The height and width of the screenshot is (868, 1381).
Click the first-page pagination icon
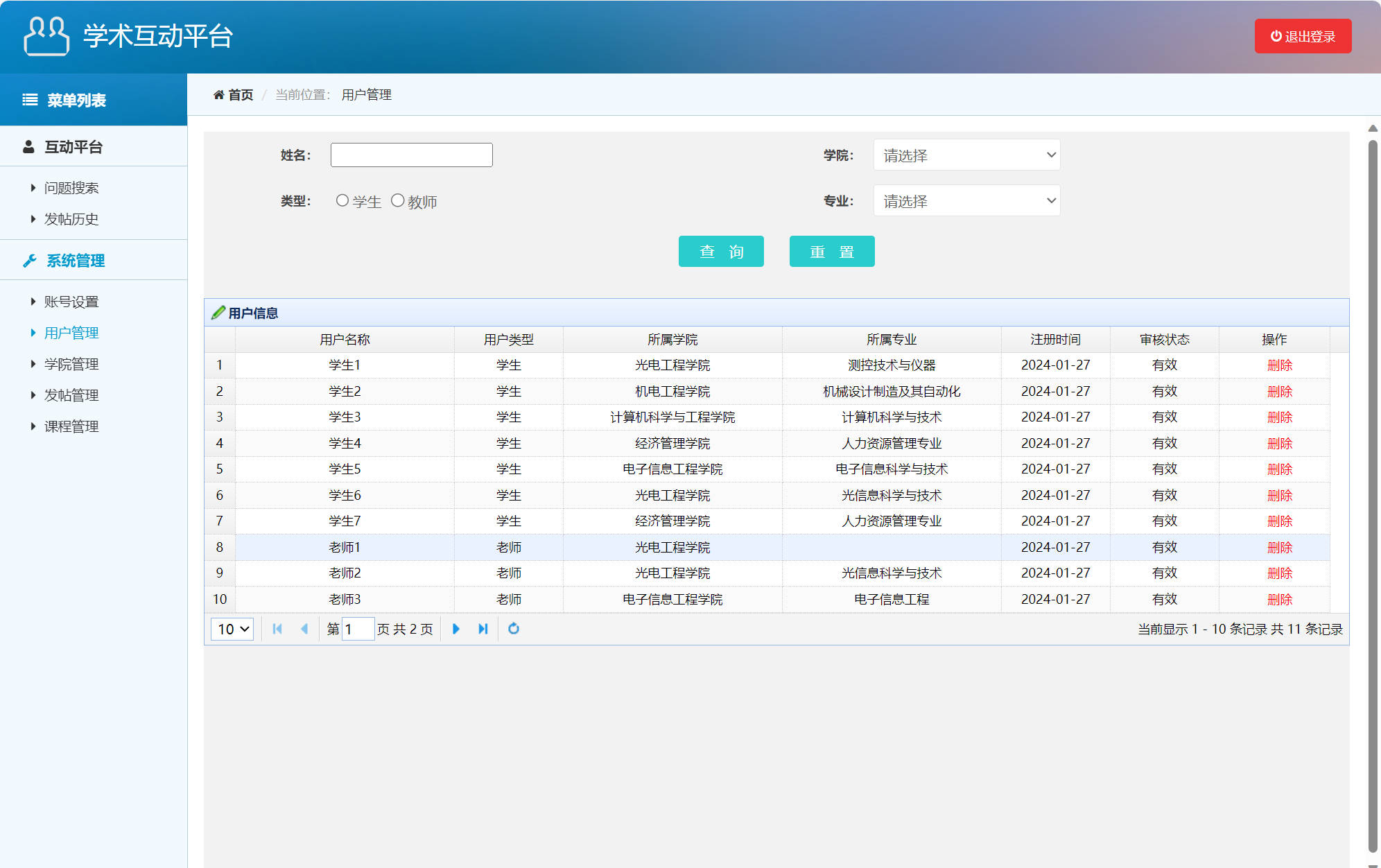tap(277, 629)
